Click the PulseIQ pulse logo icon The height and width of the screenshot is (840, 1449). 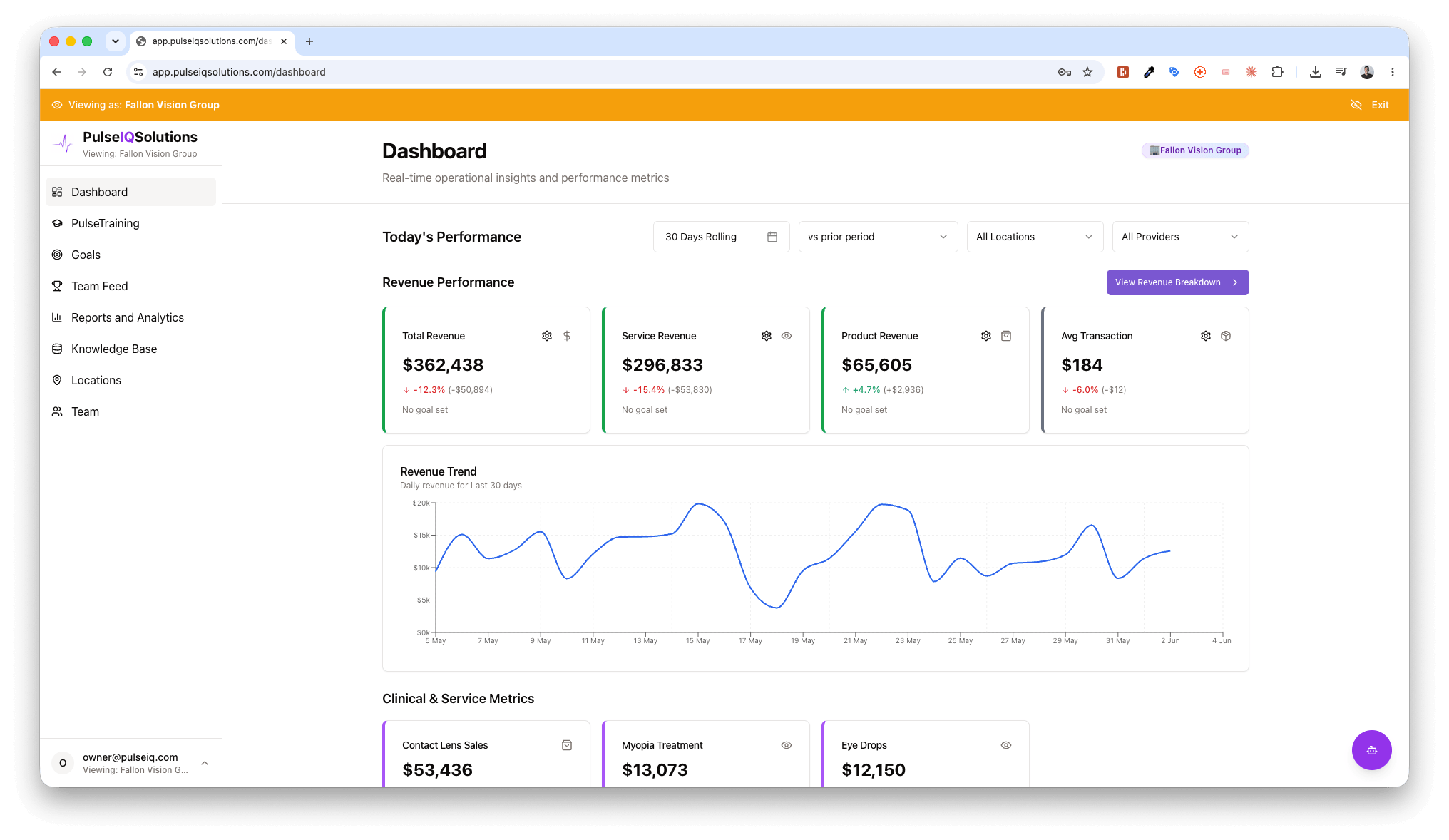pos(63,143)
